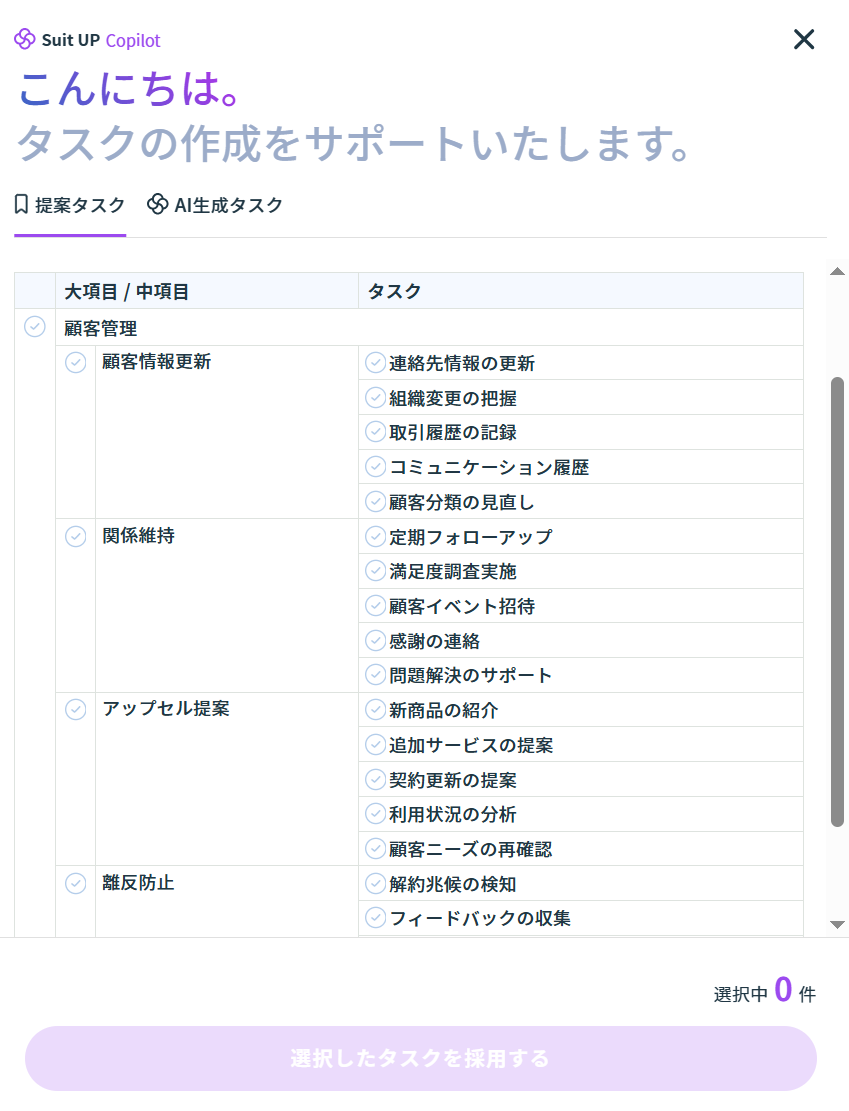This screenshot has height=1111, width=849.
Task: Toggle the 離反防止 group check circle
Action: tap(76, 883)
